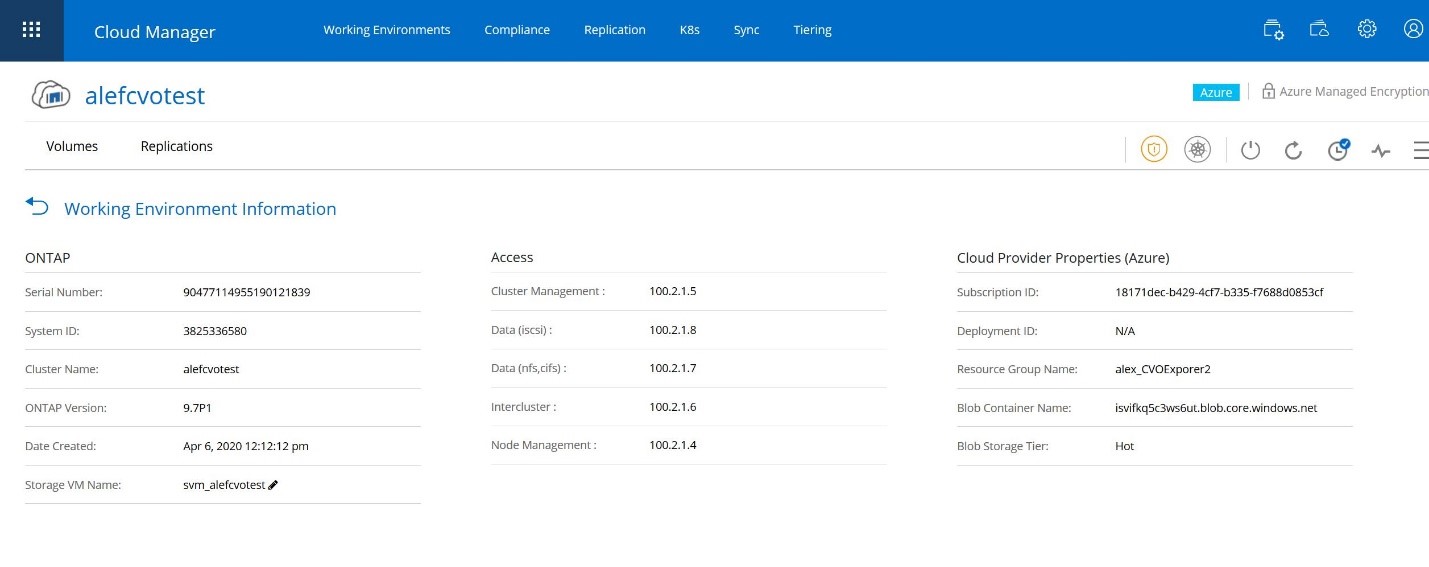Click the Working Environment Information heading
The width and height of the screenshot is (1429, 567).
[200, 209]
